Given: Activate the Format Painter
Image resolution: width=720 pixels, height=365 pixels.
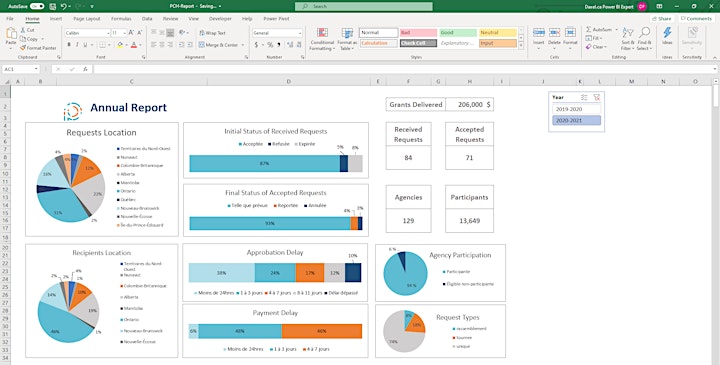Looking at the screenshot, I should (x=38, y=48).
